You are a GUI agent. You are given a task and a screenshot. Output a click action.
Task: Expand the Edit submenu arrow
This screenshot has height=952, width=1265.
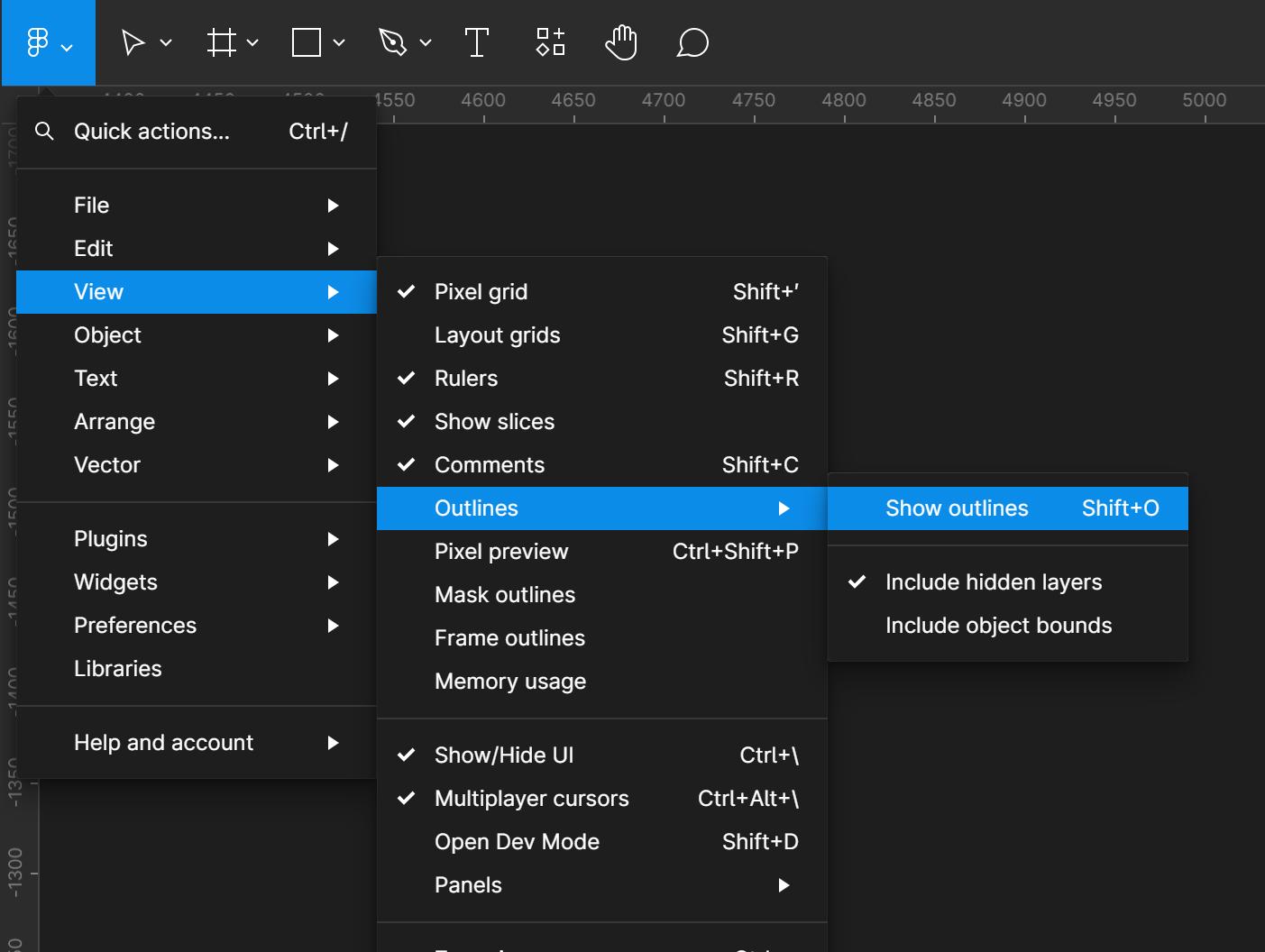[x=333, y=249]
